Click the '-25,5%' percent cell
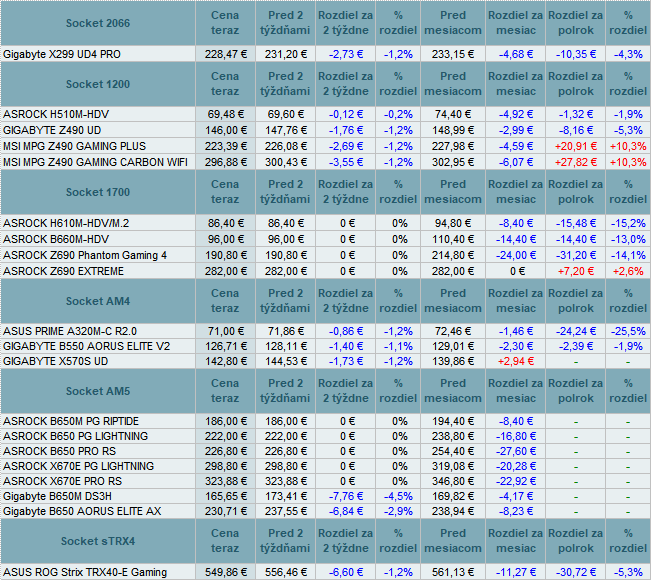This screenshot has height=580, width=651. point(628,331)
